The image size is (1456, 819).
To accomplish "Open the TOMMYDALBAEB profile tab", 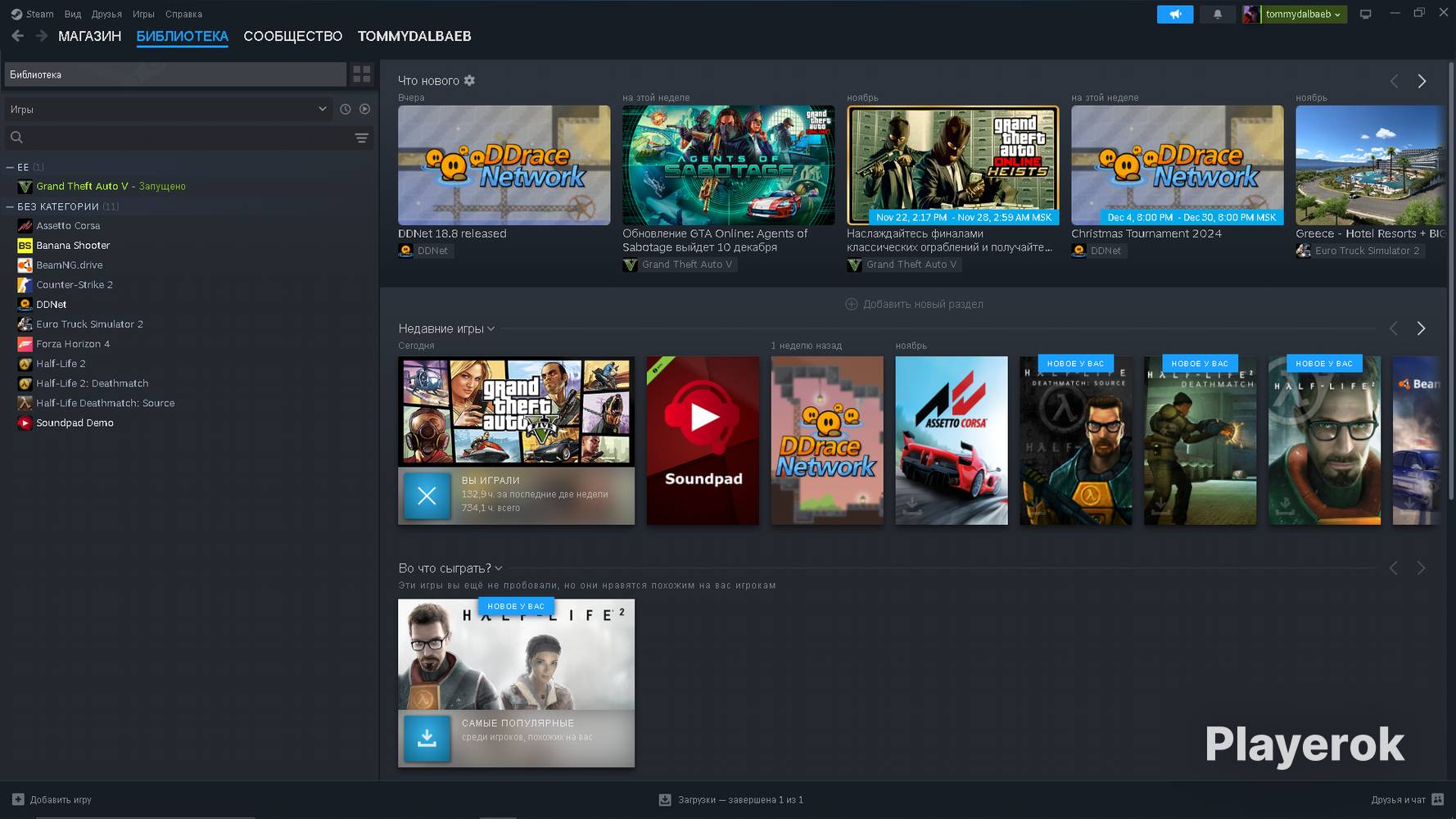I will click(x=414, y=36).
